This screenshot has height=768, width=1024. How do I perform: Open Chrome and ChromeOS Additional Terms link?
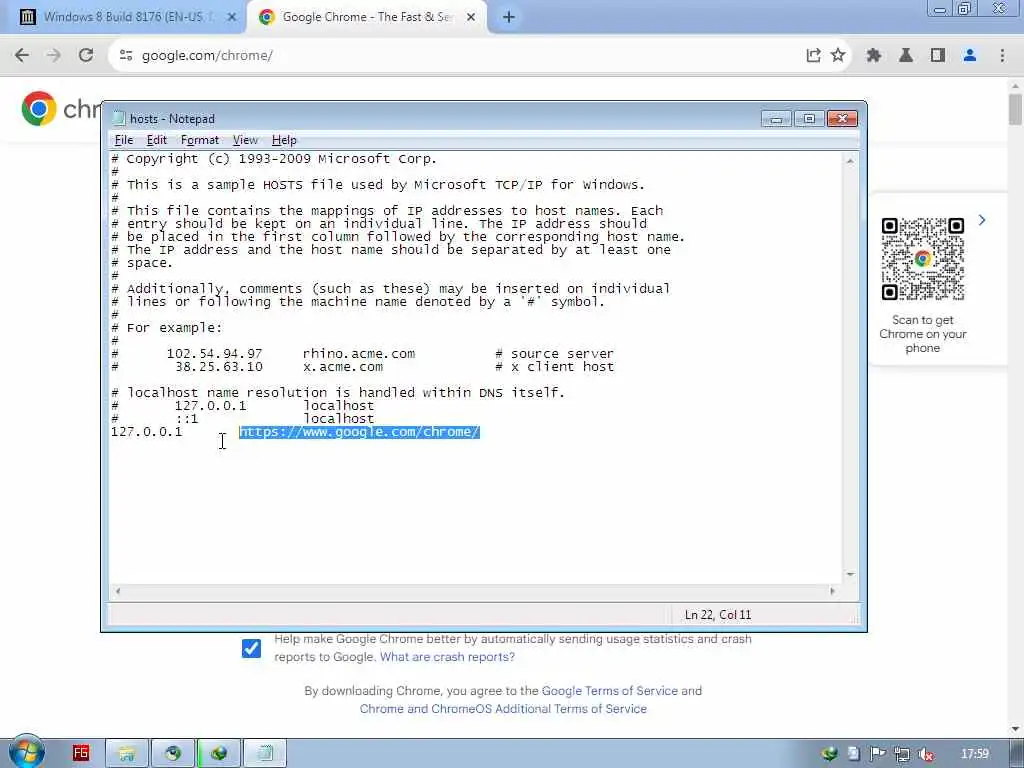(503, 709)
